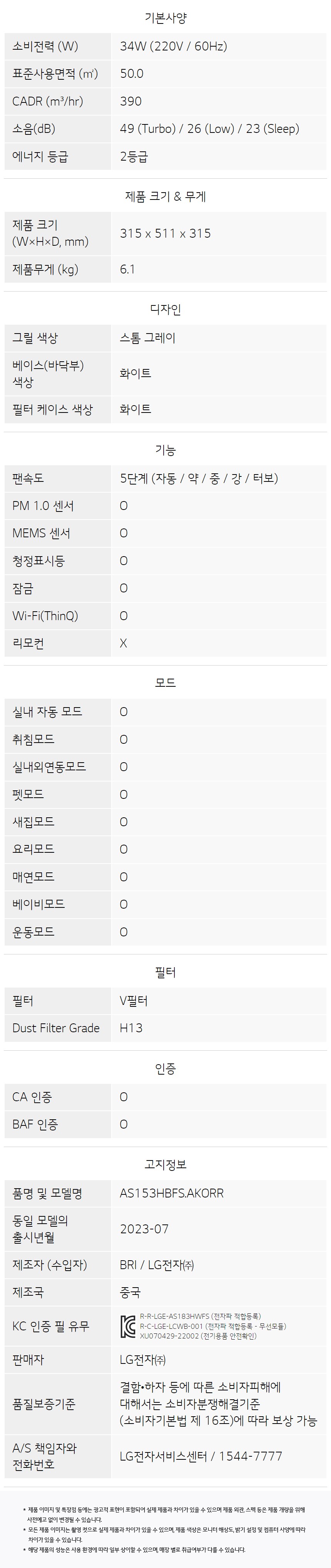Click the 제품 크기 & 무게 heading

click(x=165, y=196)
